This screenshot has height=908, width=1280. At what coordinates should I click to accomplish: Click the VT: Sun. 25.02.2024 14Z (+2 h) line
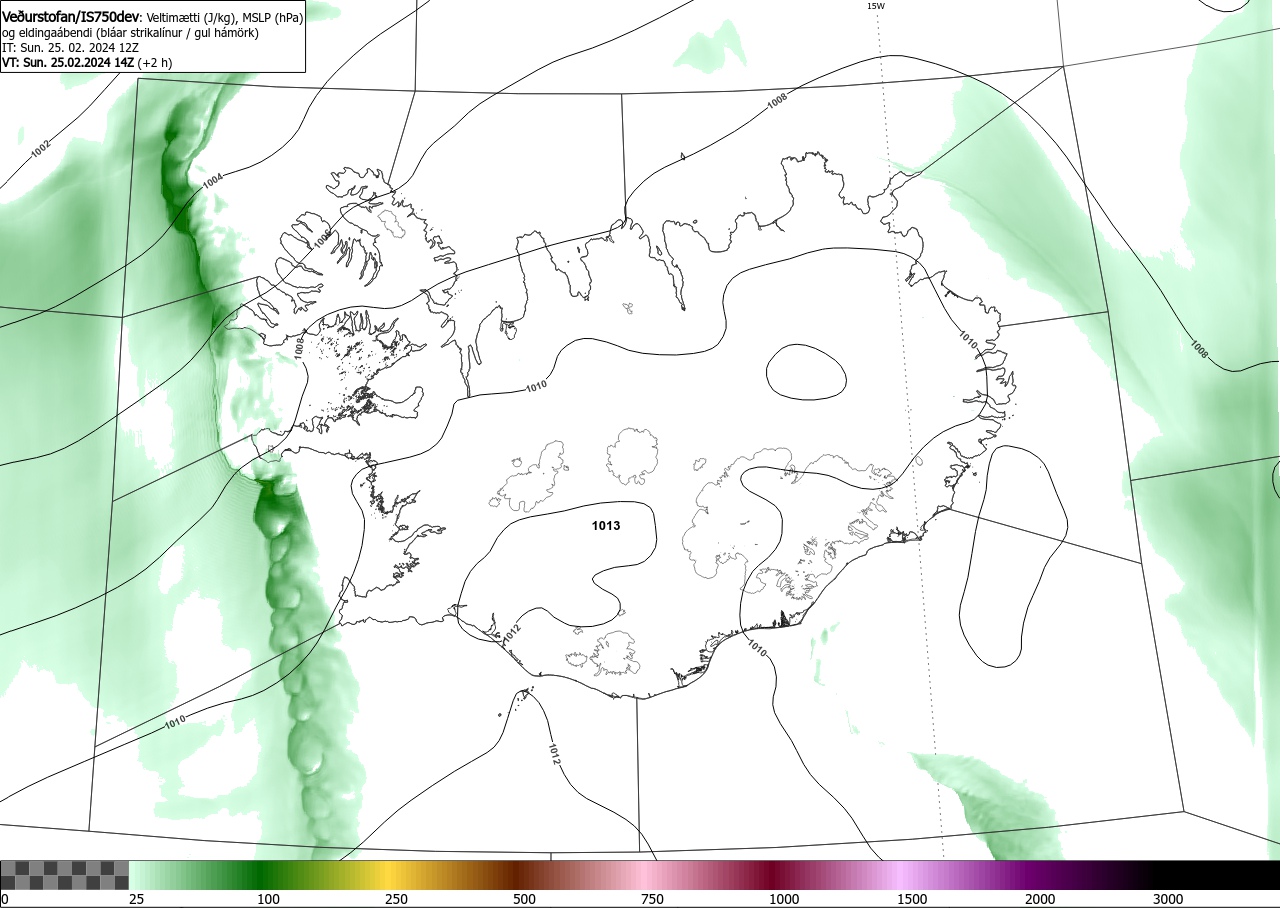(87, 62)
